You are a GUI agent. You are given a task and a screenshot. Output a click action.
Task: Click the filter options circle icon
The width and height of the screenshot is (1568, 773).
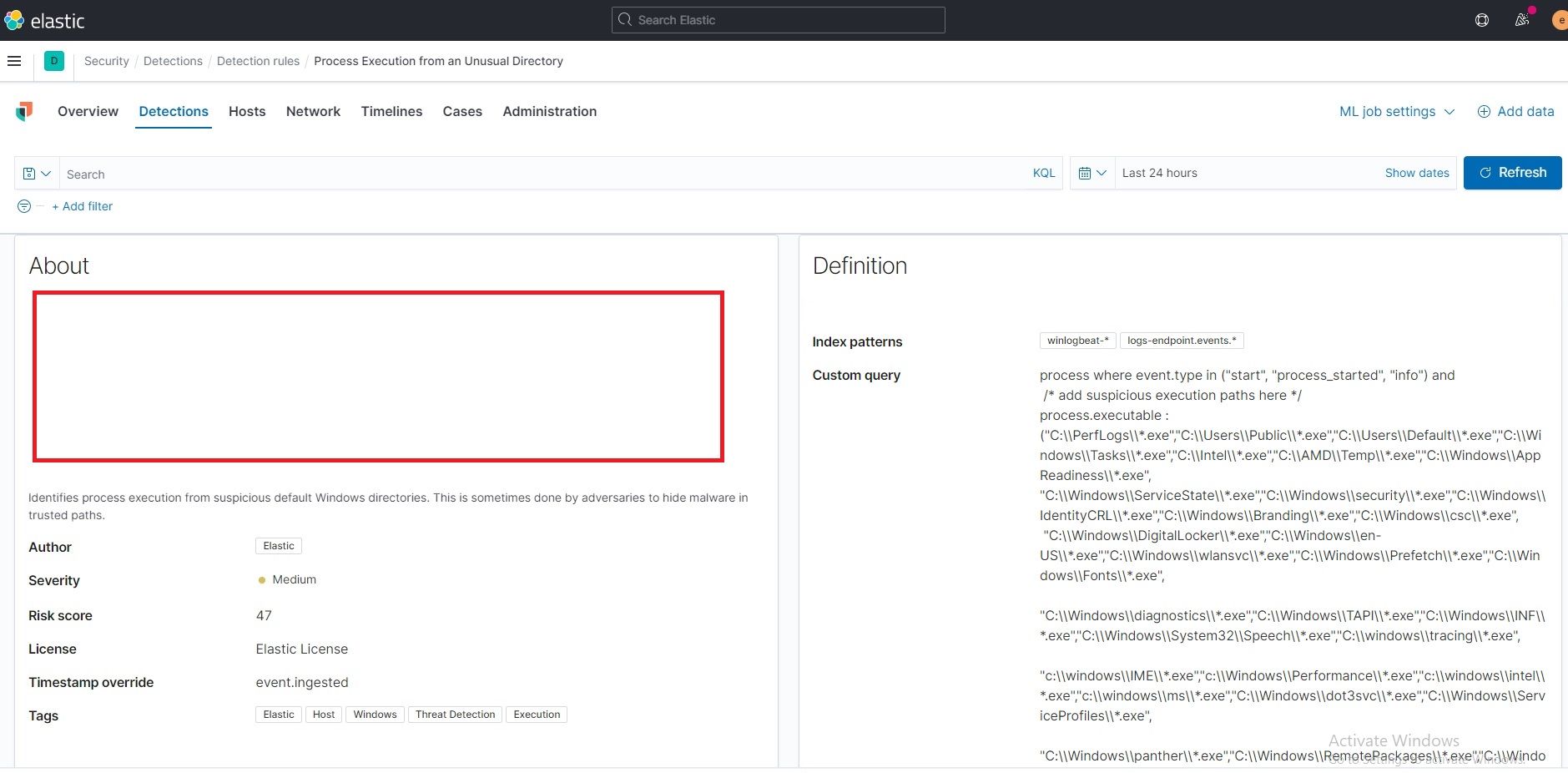24,206
